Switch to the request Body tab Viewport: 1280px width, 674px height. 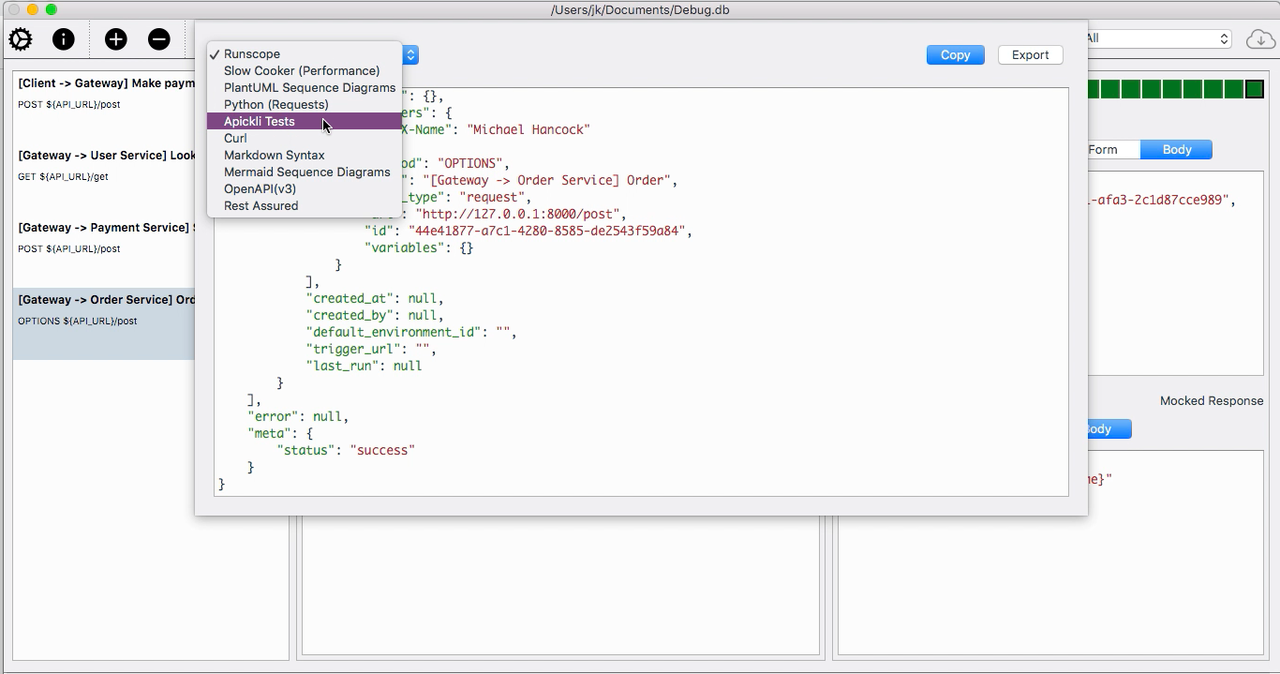(x=1176, y=149)
